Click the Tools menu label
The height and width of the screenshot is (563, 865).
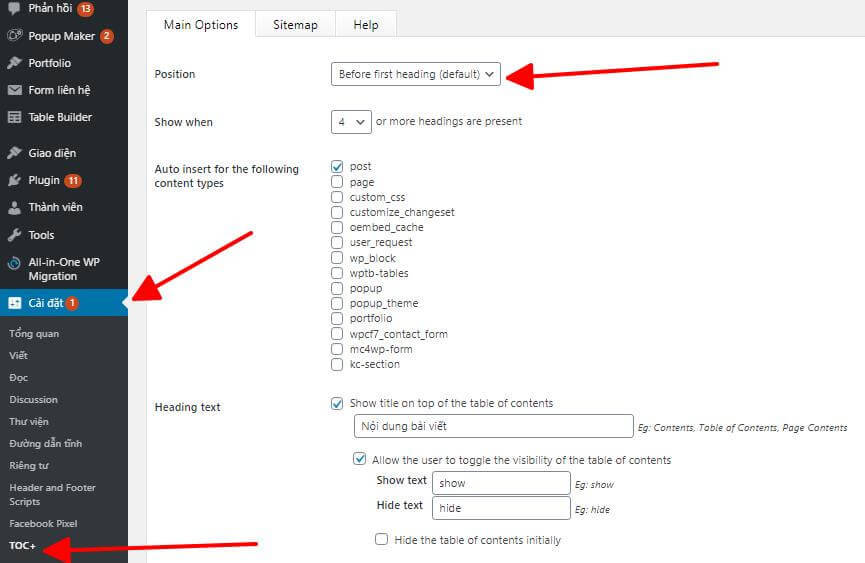tap(41, 235)
